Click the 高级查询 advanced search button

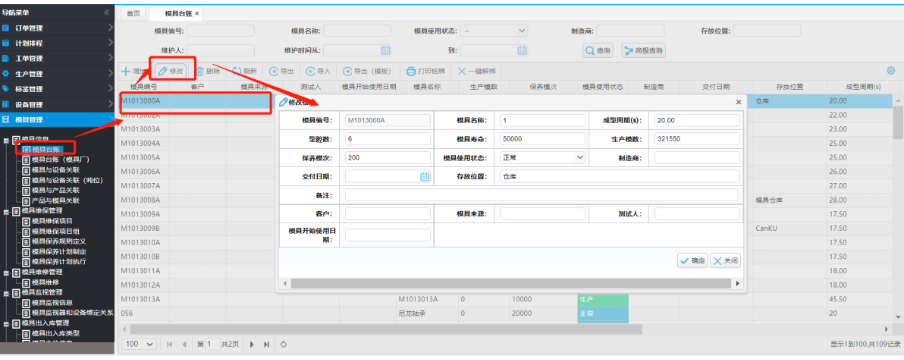pyautogui.click(x=643, y=51)
